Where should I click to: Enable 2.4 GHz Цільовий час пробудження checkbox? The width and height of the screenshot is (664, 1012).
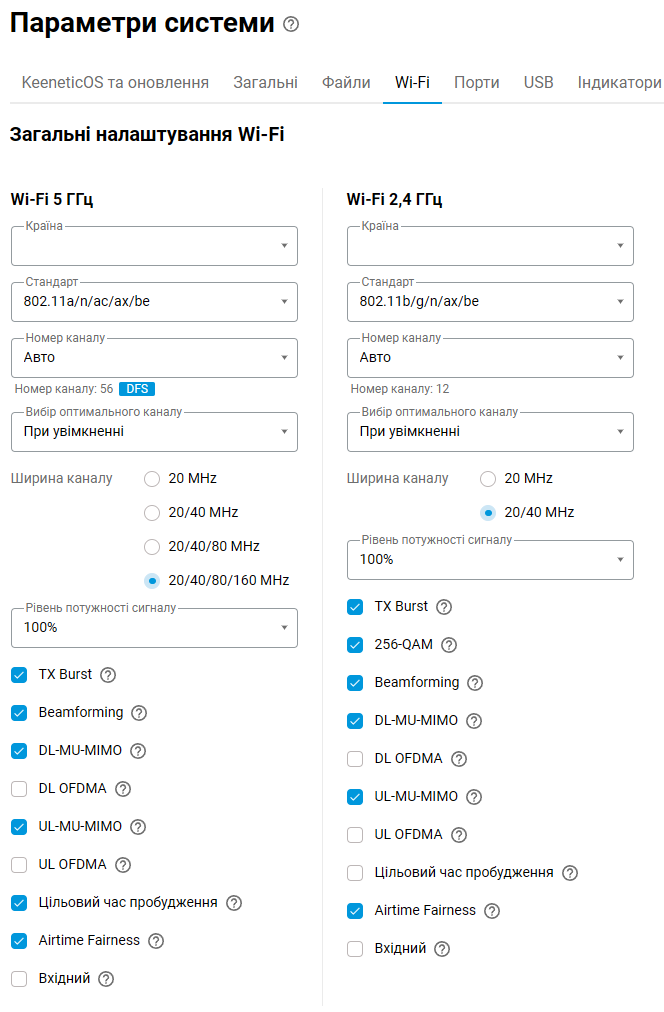[x=355, y=873]
